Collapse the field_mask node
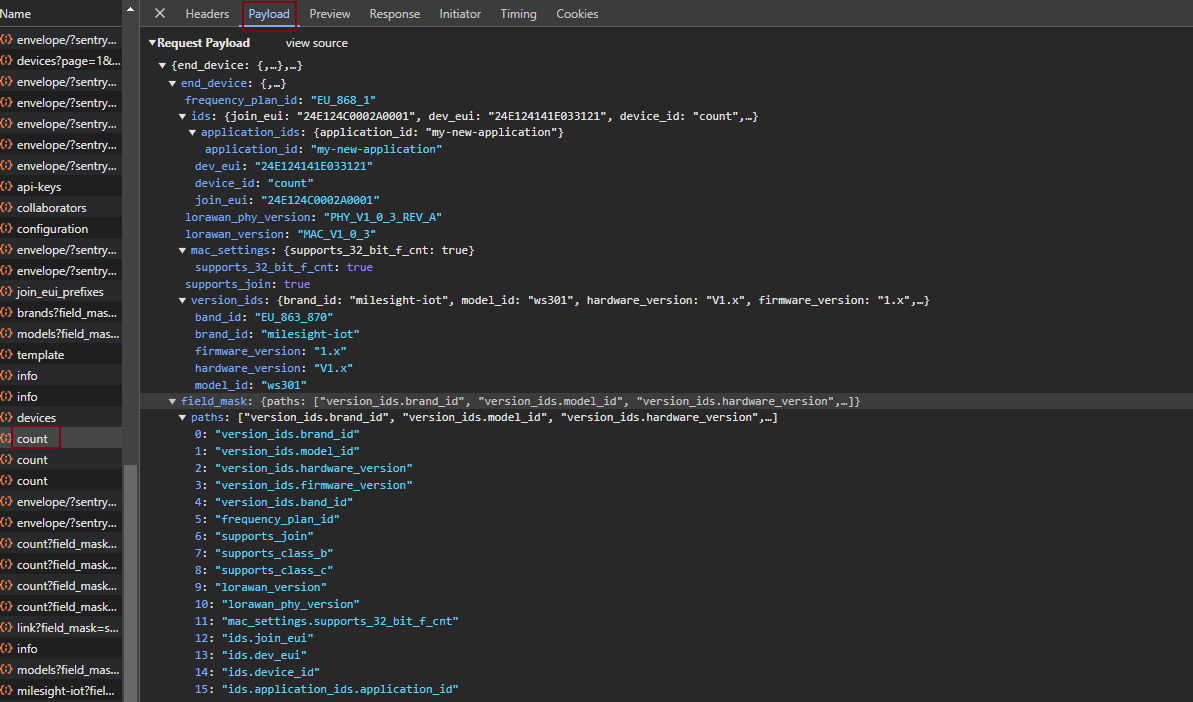This screenshot has height=702, width=1193. pyautogui.click(x=172, y=401)
